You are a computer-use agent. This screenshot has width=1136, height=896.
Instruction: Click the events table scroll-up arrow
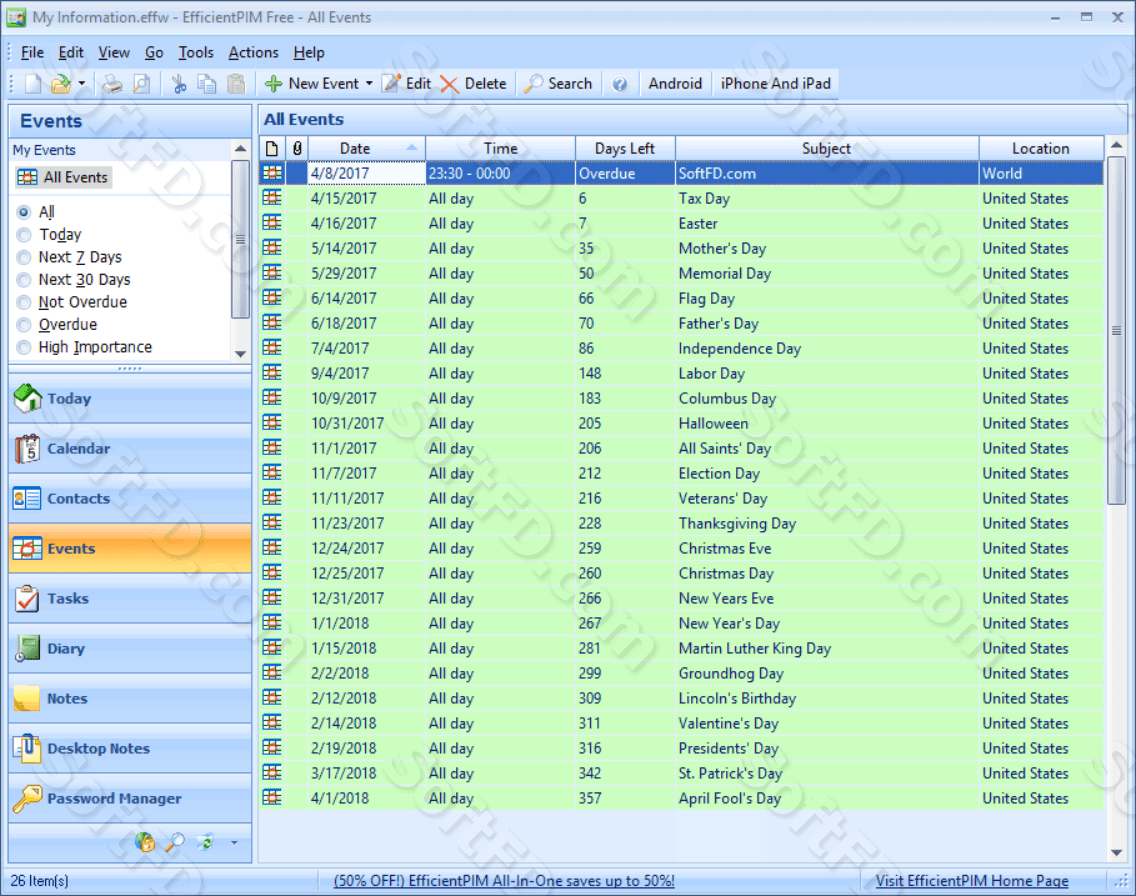tap(1116, 146)
